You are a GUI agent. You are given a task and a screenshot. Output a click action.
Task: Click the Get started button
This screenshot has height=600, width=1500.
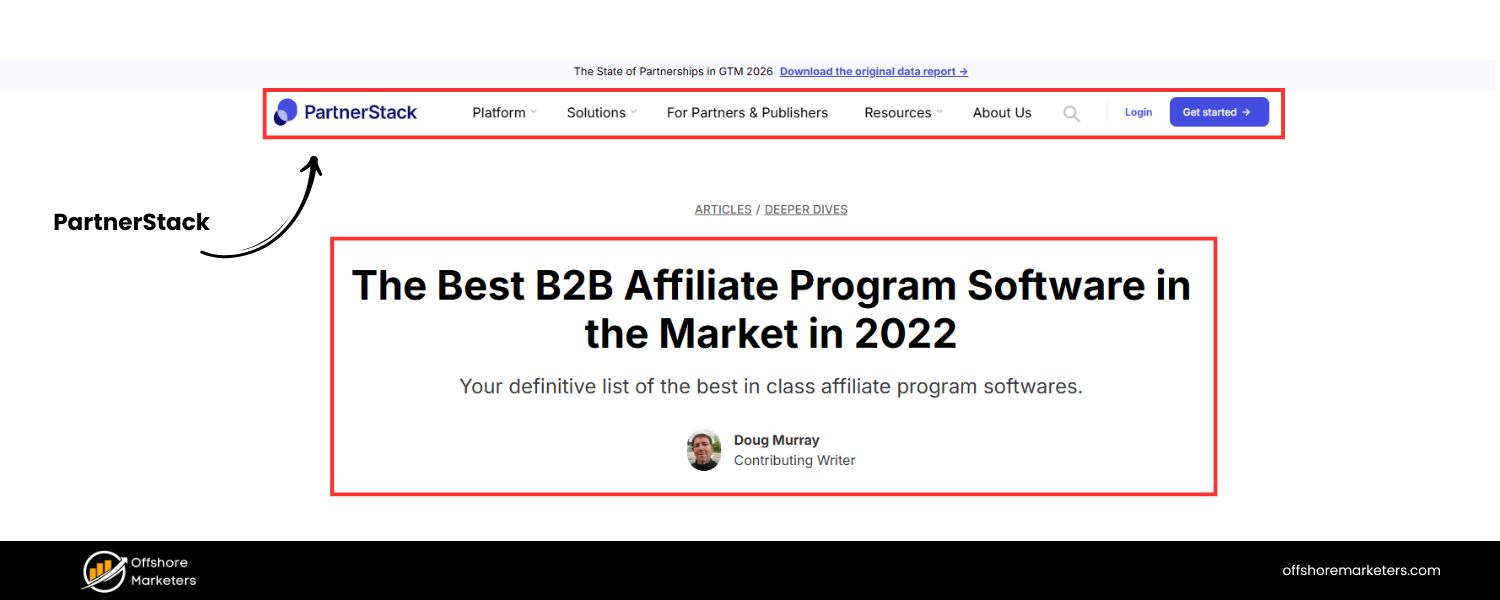[1219, 112]
